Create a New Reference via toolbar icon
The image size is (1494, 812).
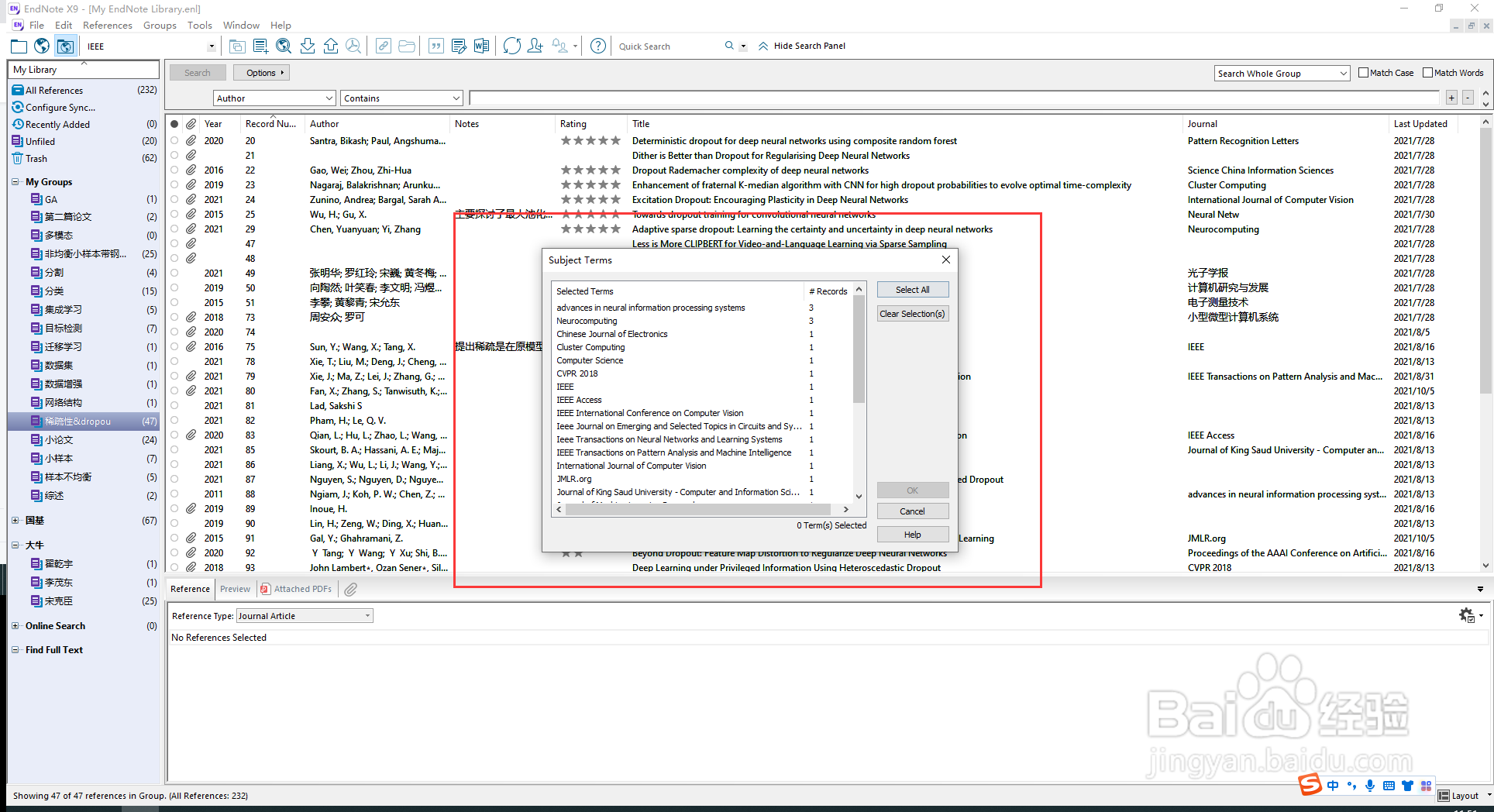pyautogui.click(x=260, y=46)
